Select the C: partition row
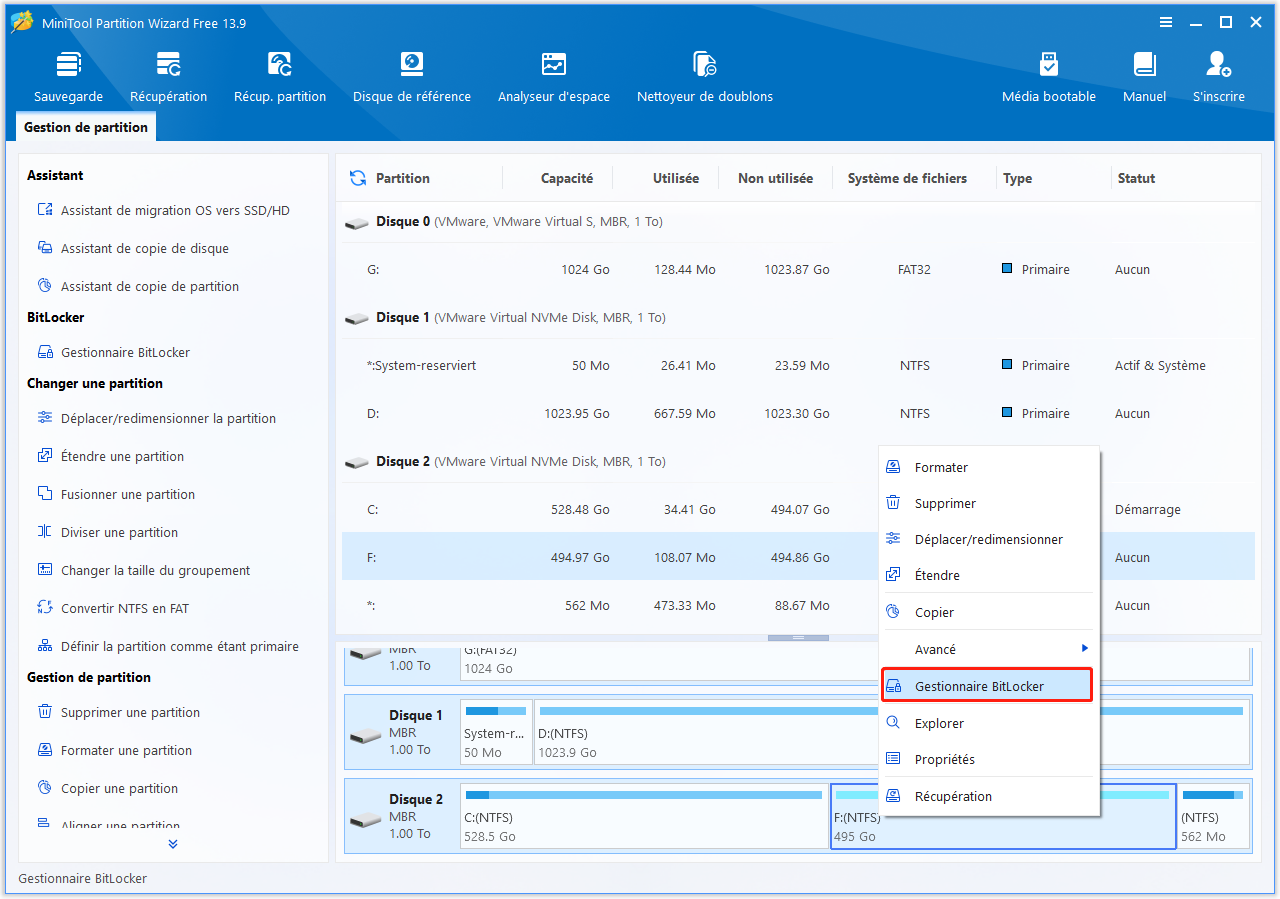This screenshot has width=1280, height=899. point(610,510)
